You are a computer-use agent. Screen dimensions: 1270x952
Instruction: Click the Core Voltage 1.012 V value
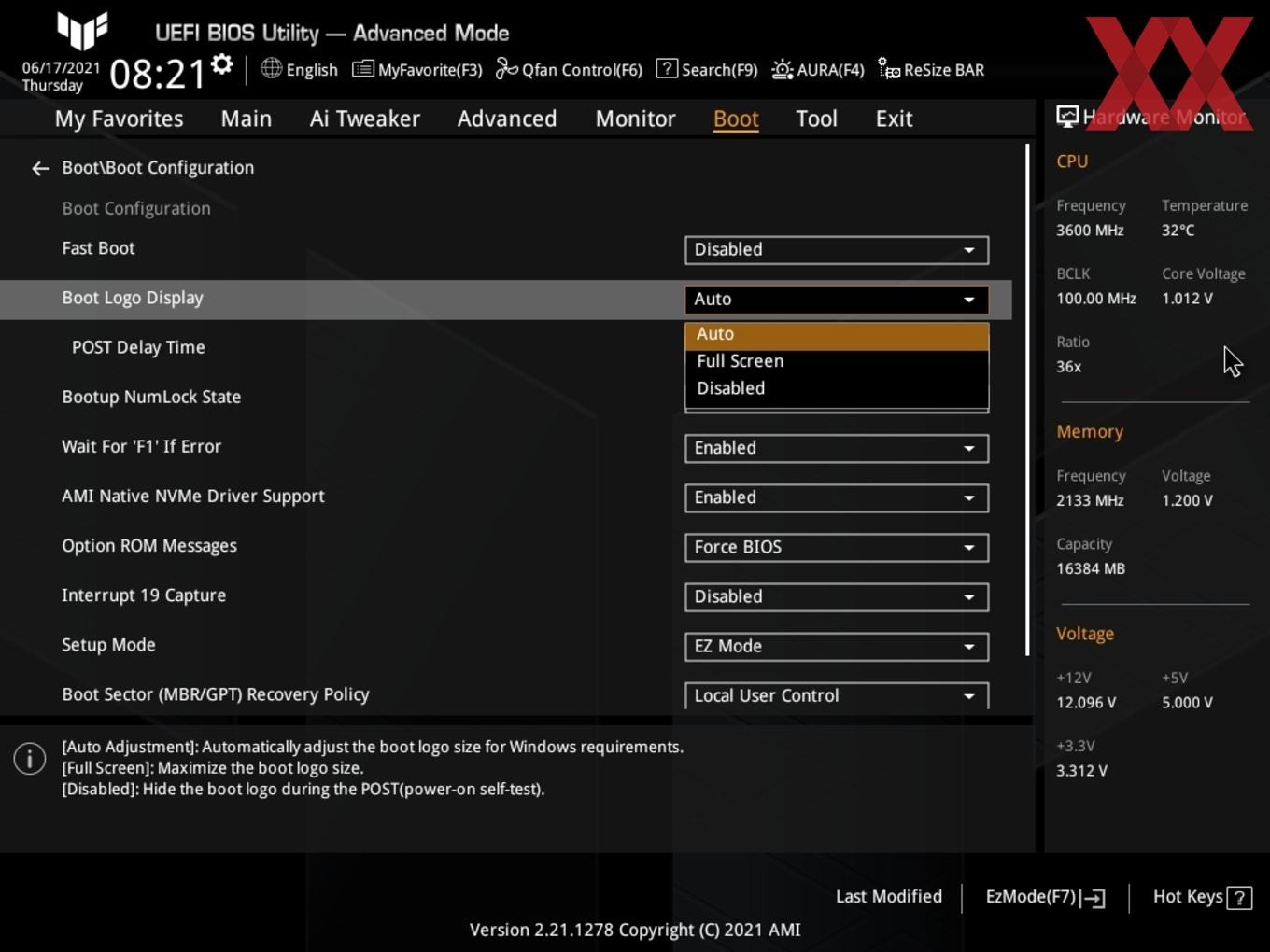[x=1187, y=299]
